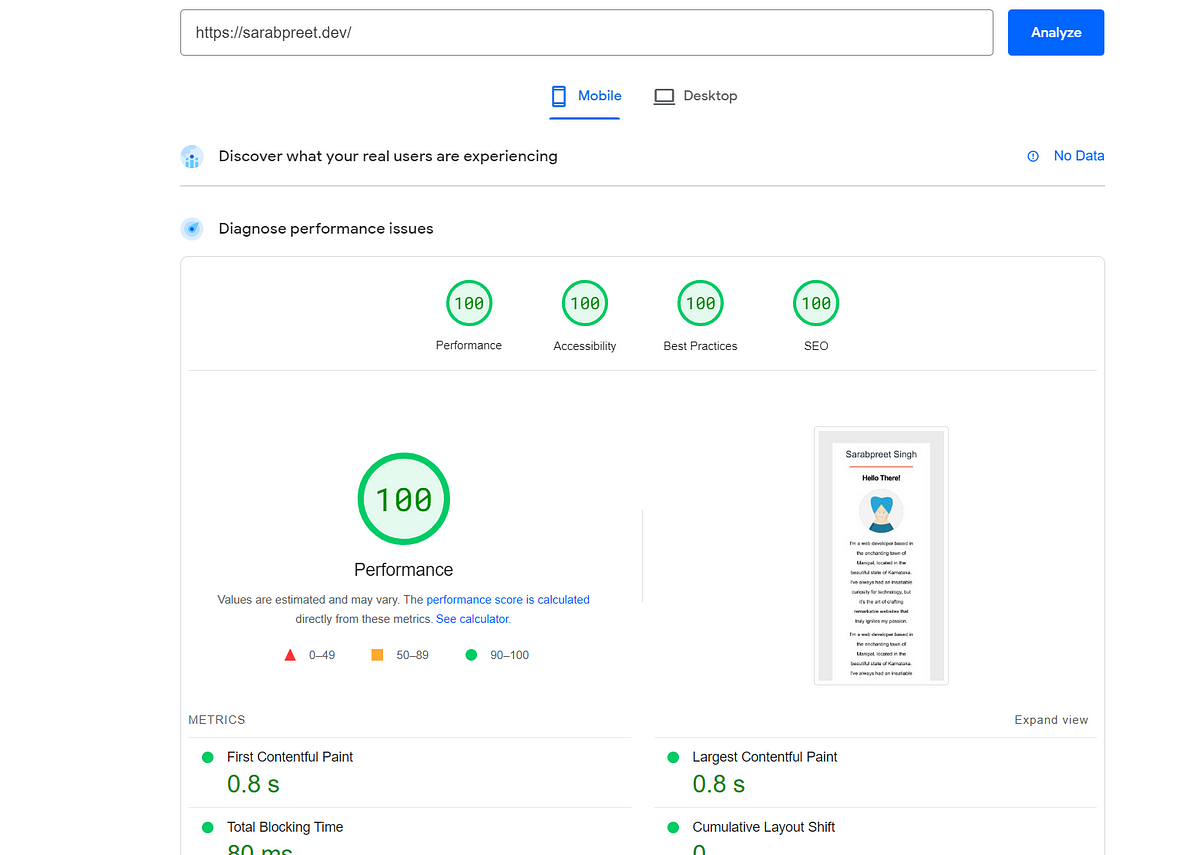Screen dimensions: 1200x855
Task: Click the No Data info icon
Action: tap(1033, 156)
